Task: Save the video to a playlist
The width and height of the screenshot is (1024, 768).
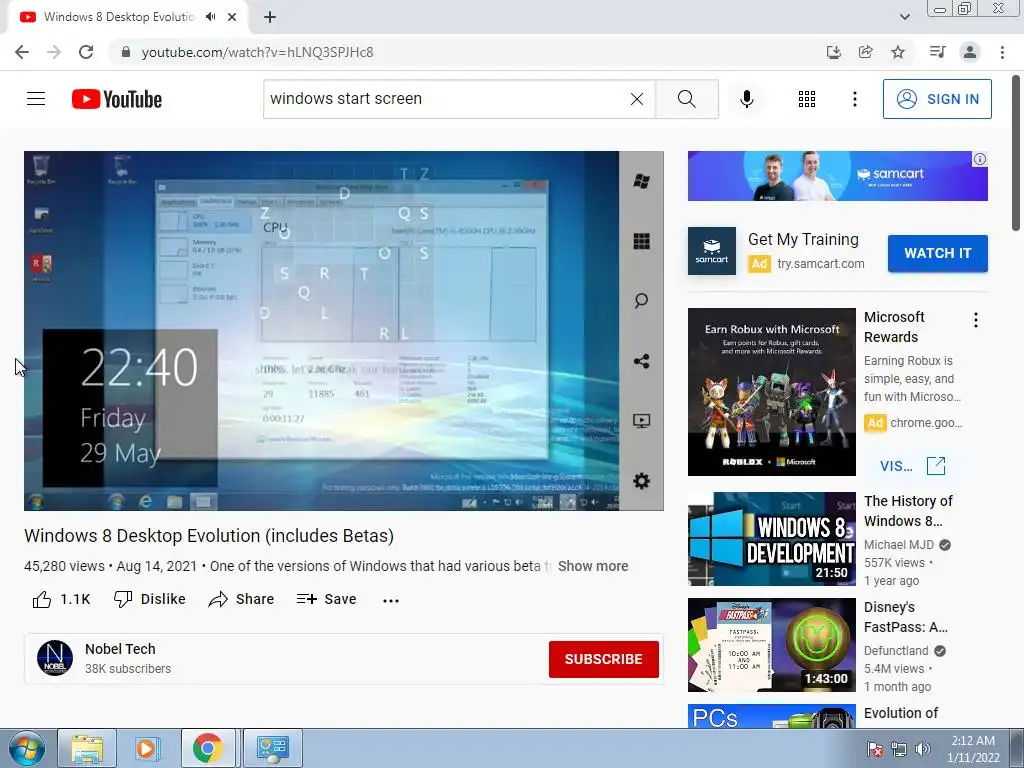Action: pyautogui.click(x=326, y=599)
